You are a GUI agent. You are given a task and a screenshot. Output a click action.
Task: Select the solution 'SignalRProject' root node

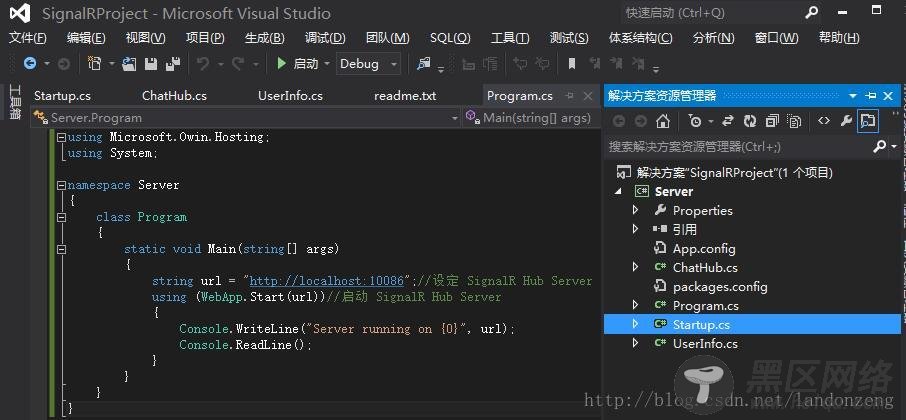click(x=734, y=172)
